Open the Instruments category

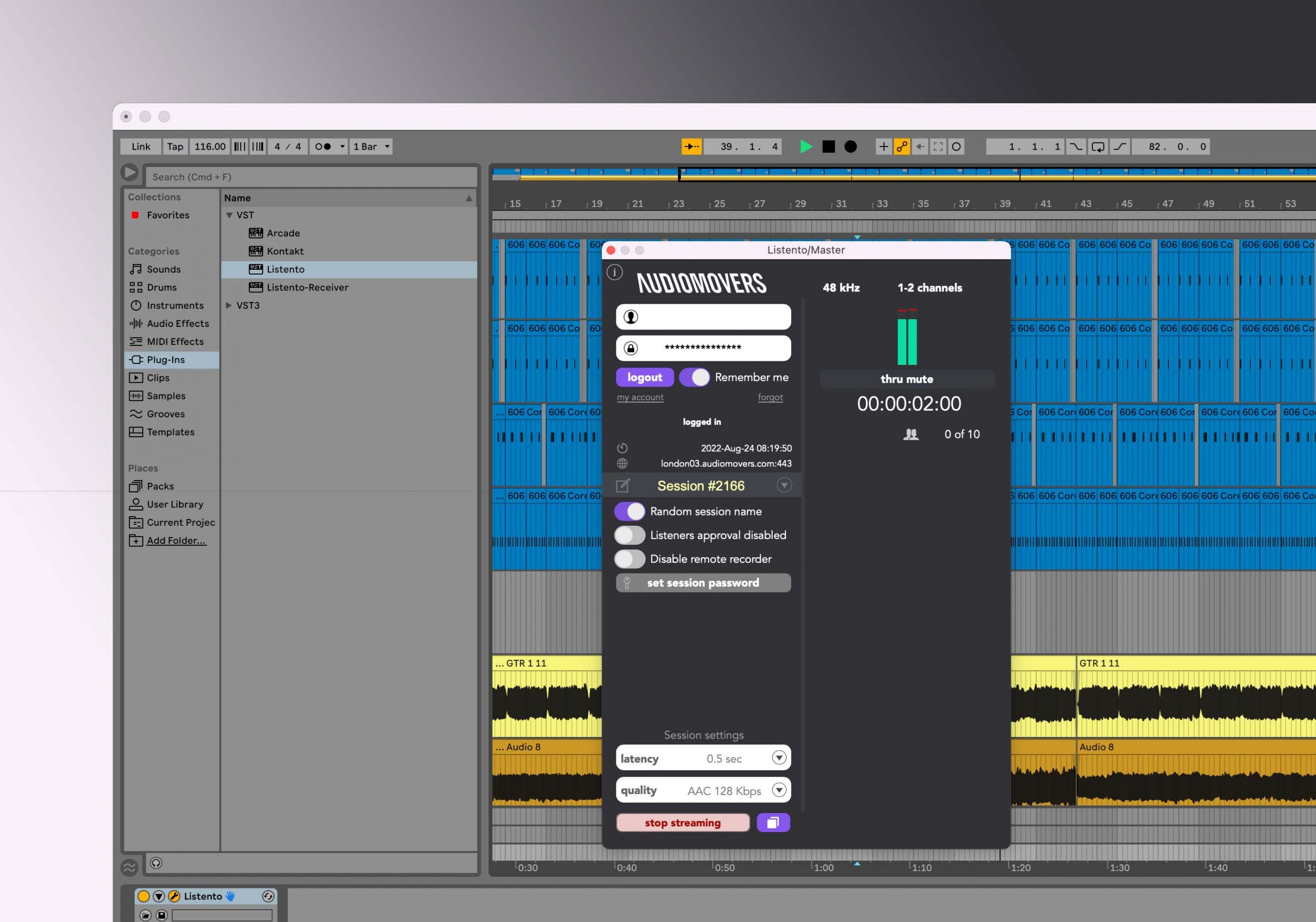[x=175, y=305]
